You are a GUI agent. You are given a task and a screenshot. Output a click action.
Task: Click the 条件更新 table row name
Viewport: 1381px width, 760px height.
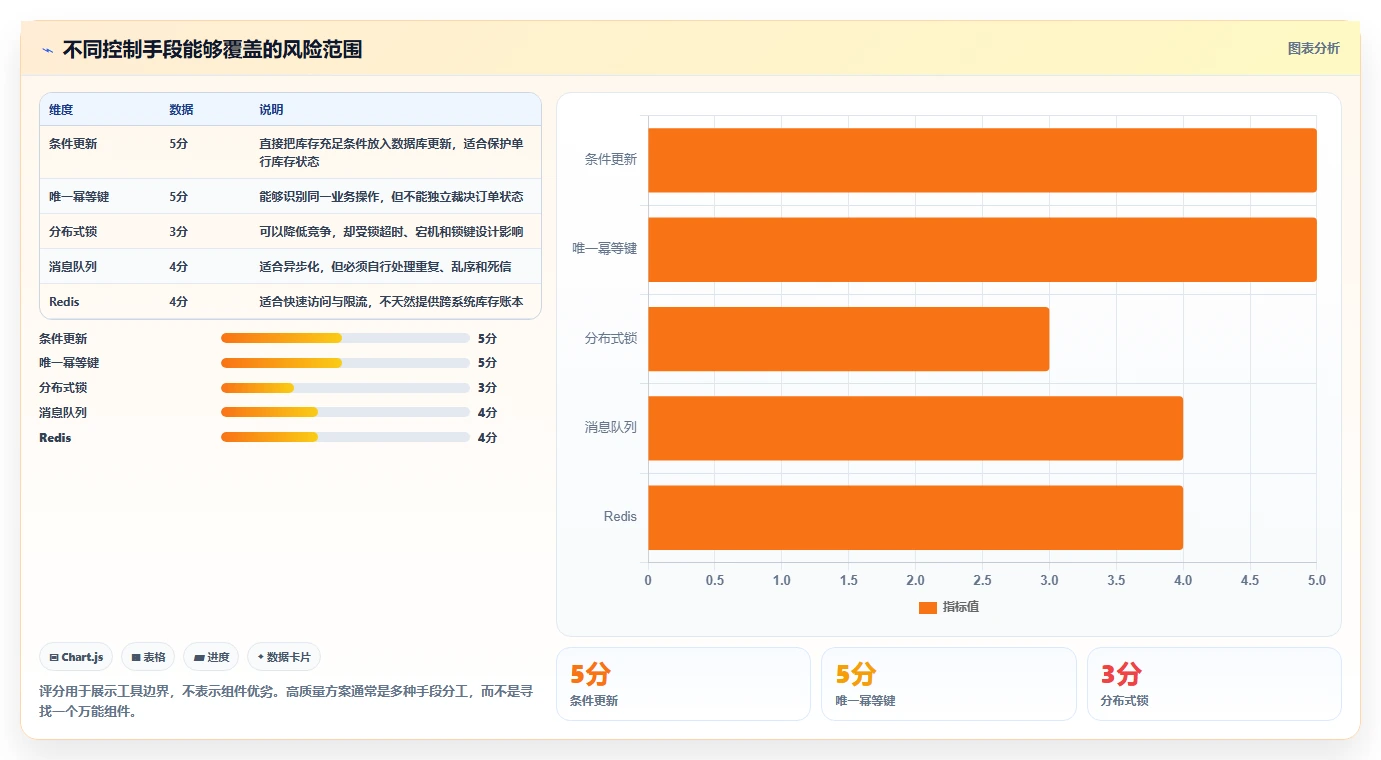(x=73, y=143)
